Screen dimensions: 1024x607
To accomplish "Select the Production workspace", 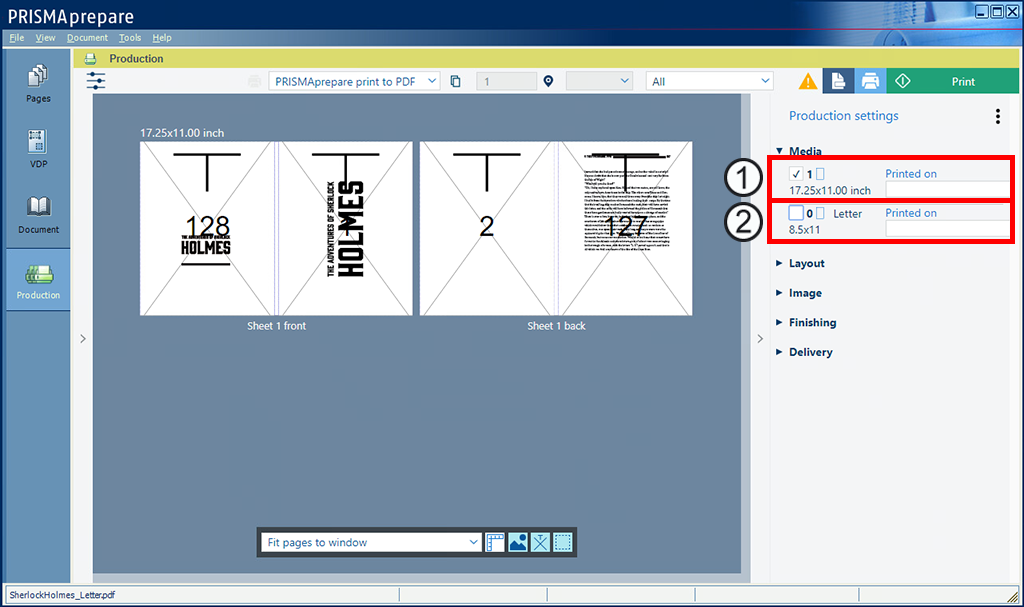I will (38, 280).
